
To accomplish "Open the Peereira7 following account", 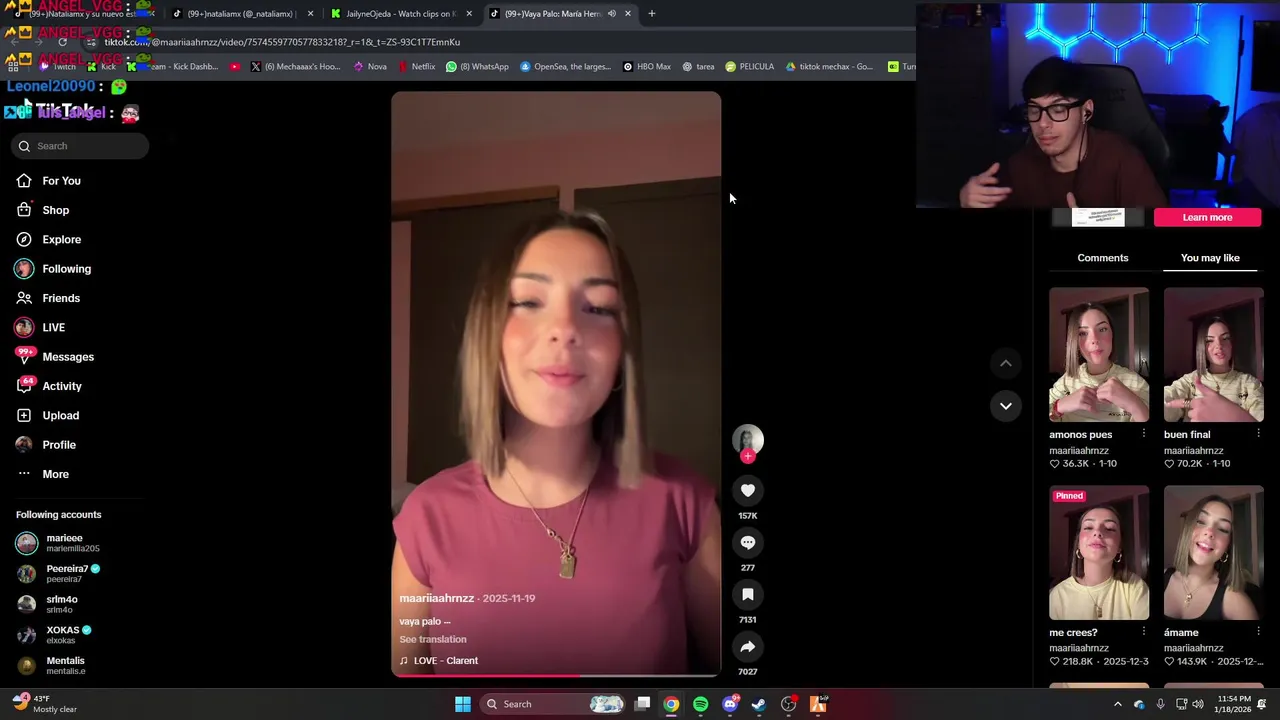I will [x=60, y=574].
